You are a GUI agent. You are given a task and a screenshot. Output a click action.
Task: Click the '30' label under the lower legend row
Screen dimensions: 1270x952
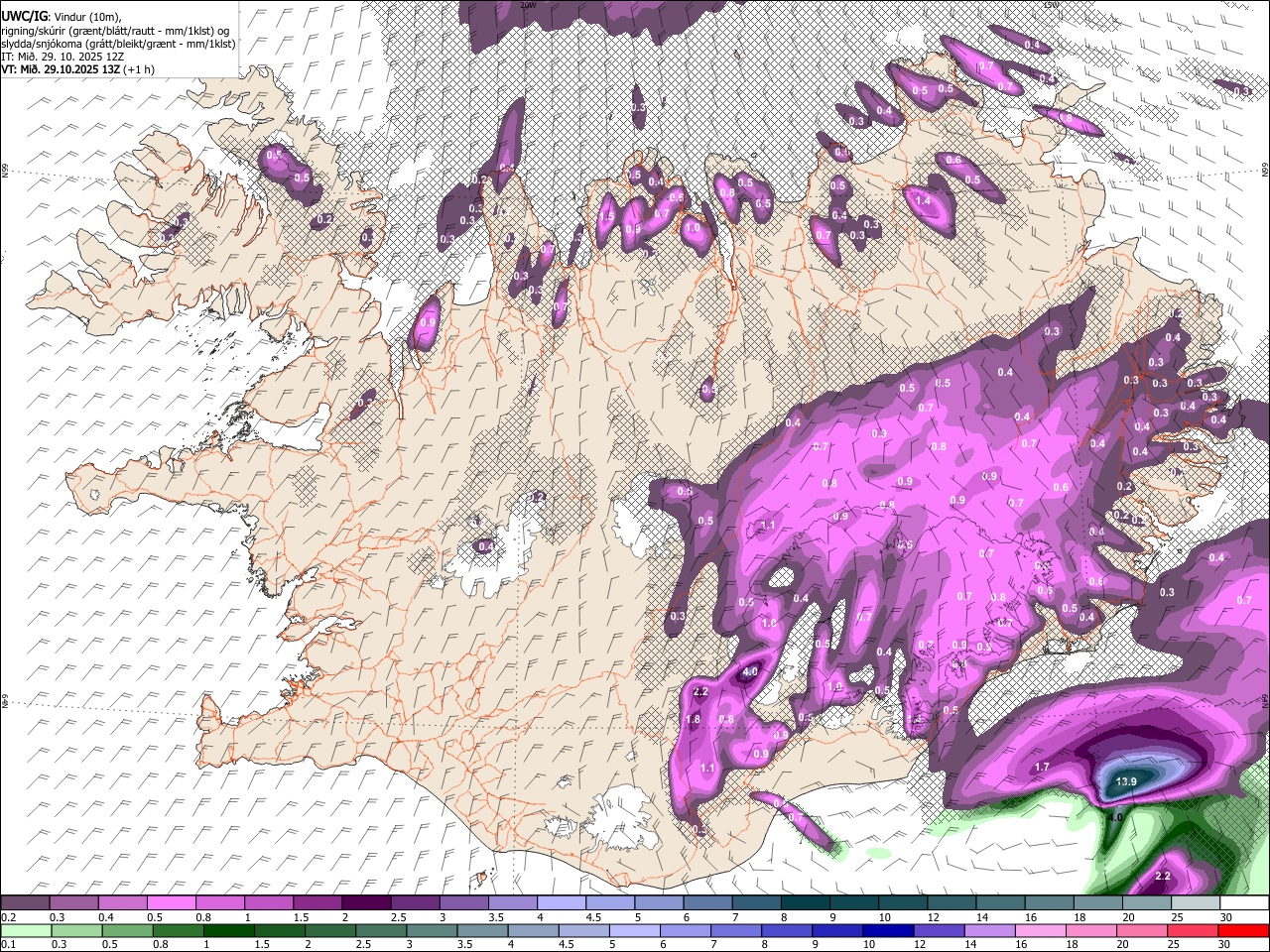point(1226,945)
